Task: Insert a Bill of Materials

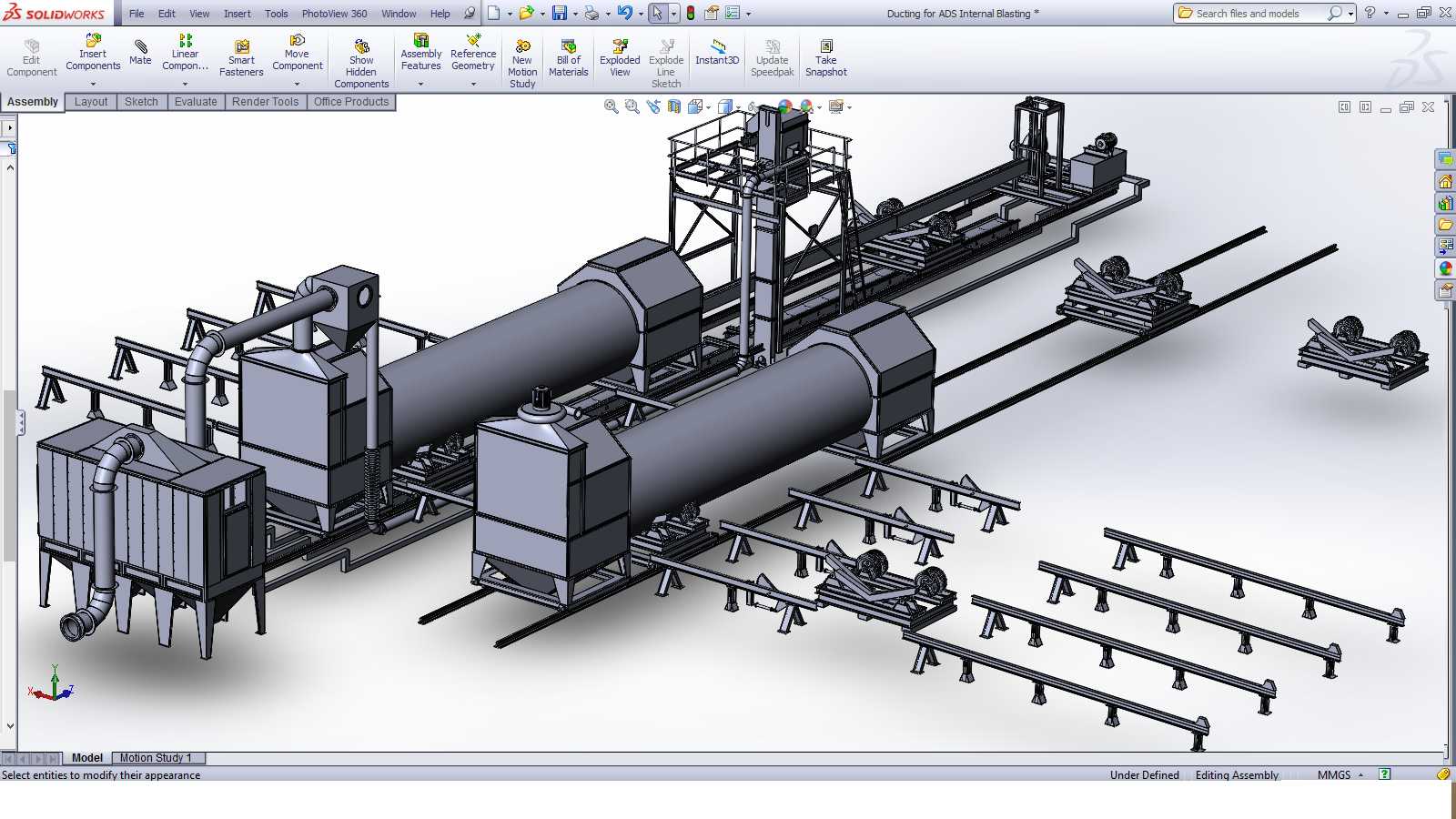Action: (569, 57)
